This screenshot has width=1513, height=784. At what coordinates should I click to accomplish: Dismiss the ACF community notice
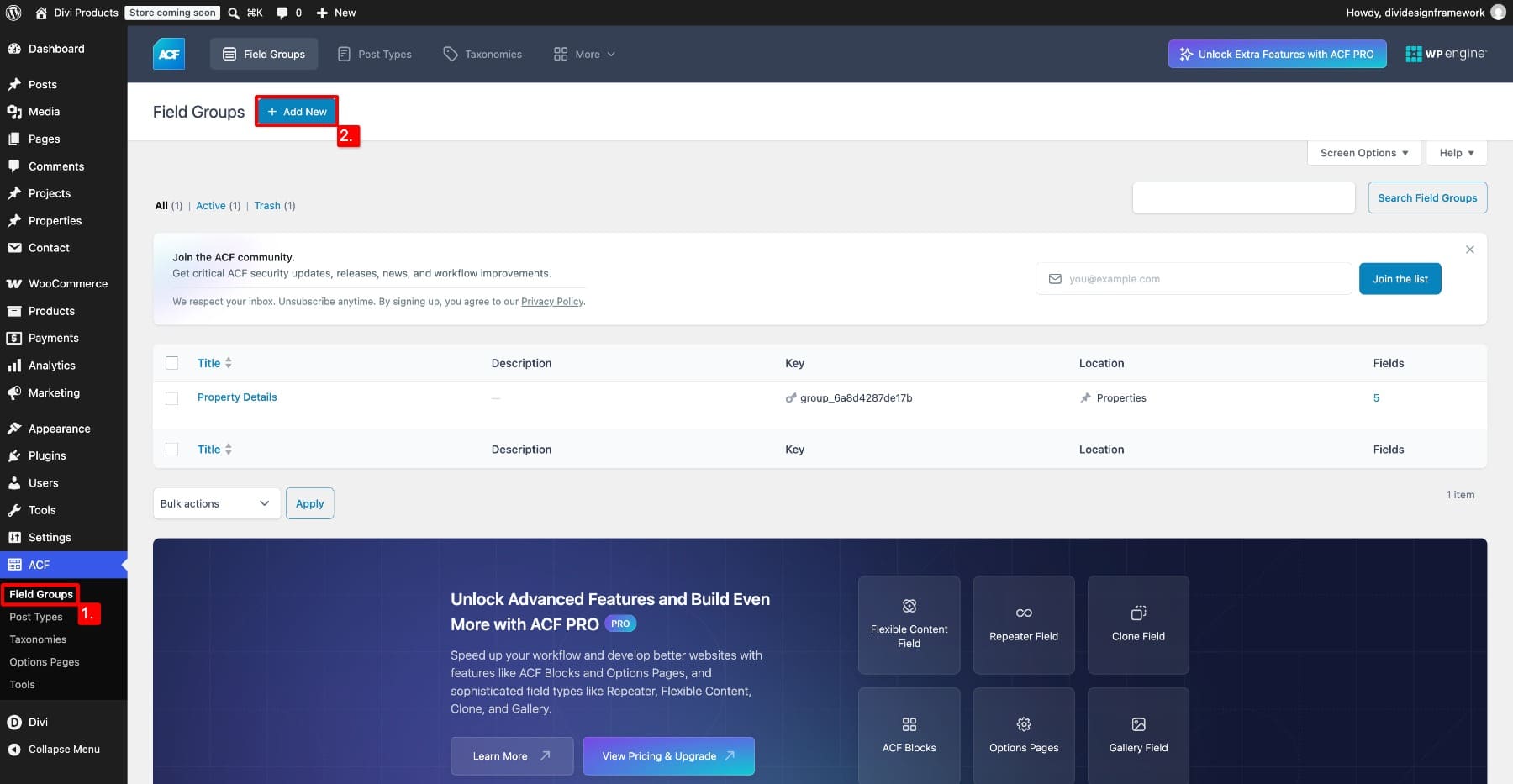tap(1470, 250)
